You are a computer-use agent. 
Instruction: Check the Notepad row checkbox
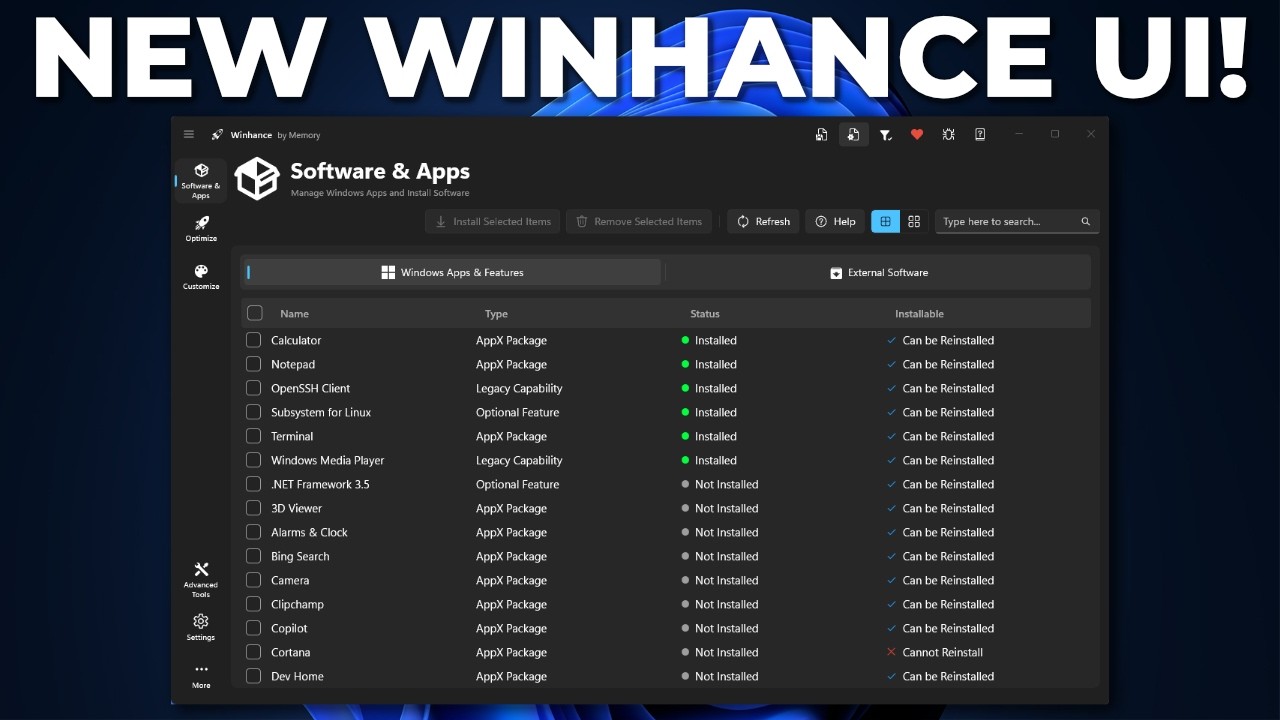tap(253, 364)
